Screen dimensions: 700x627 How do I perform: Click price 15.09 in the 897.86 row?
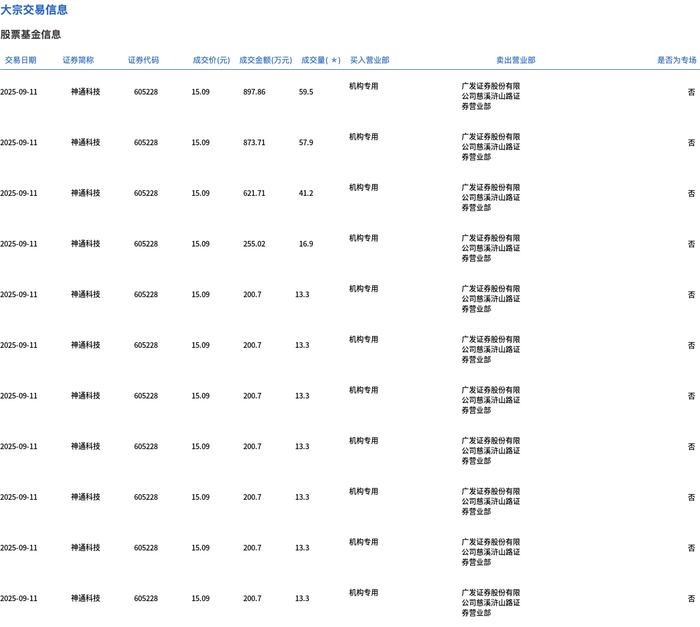[x=200, y=92]
